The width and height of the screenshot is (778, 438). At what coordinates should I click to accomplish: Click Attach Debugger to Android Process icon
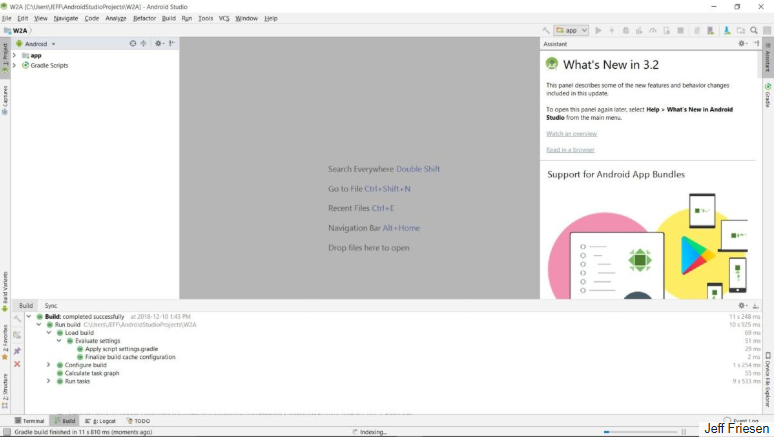pyautogui.click(x=667, y=30)
